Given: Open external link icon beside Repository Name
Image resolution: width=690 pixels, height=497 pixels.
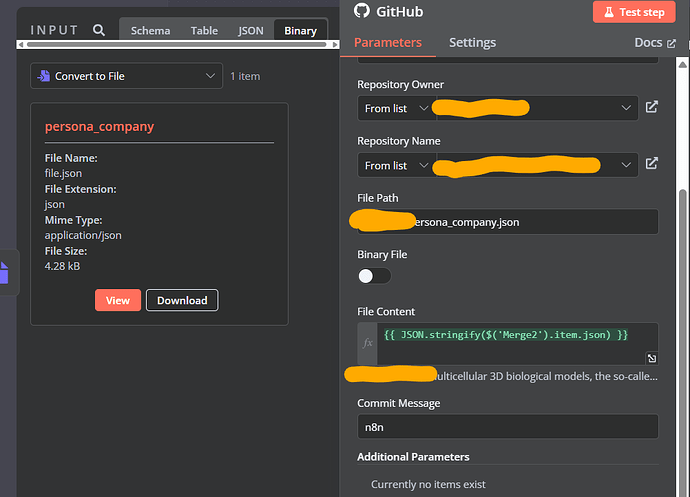Looking at the screenshot, I should (x=652, y=164).
